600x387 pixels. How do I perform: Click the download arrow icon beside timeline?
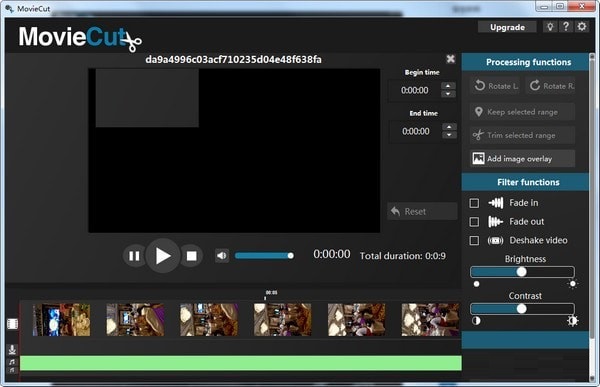point(12,349)
